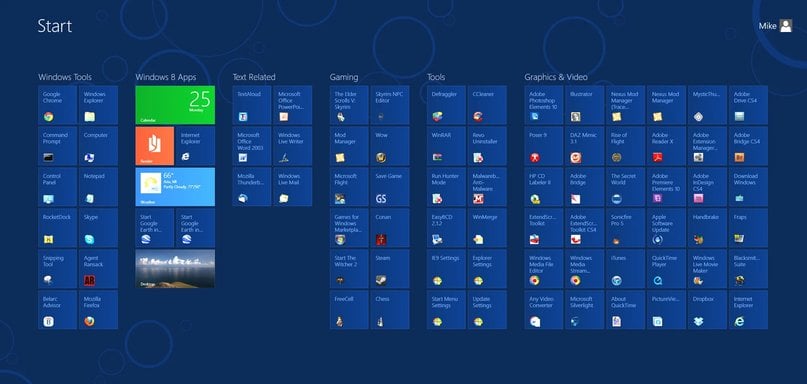Viewport: 807px width, 384px height.
Task: Launch Microsoft Silverlight tile
Action: pyautogui.click(x=585, y=310)
